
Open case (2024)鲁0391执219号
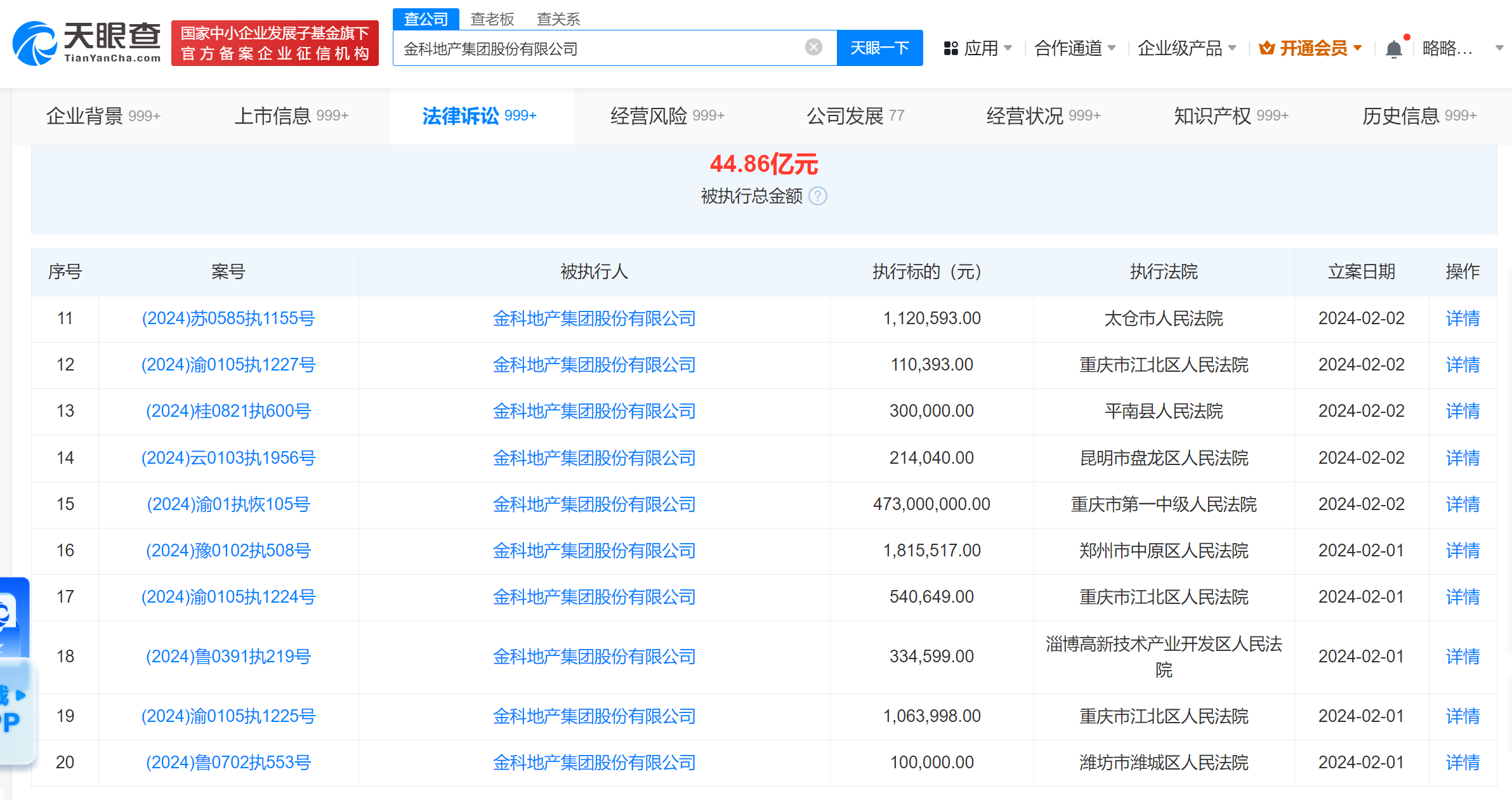[x=228, y=657]
